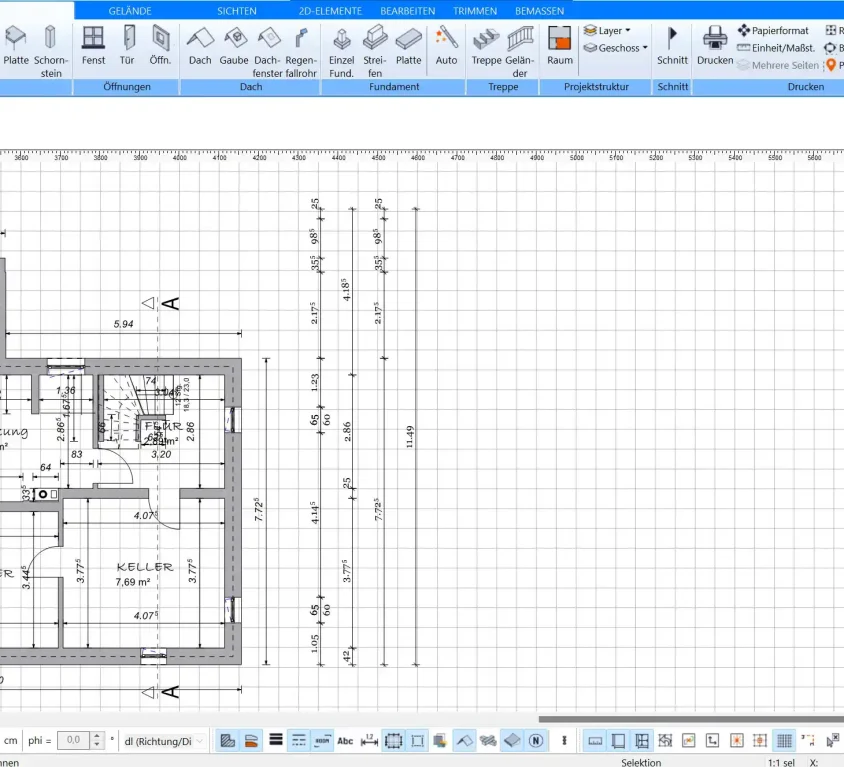Open the TRIMMEN ribbon tab
The height and width of the screenshot is (767, 844).
[475, 11]
